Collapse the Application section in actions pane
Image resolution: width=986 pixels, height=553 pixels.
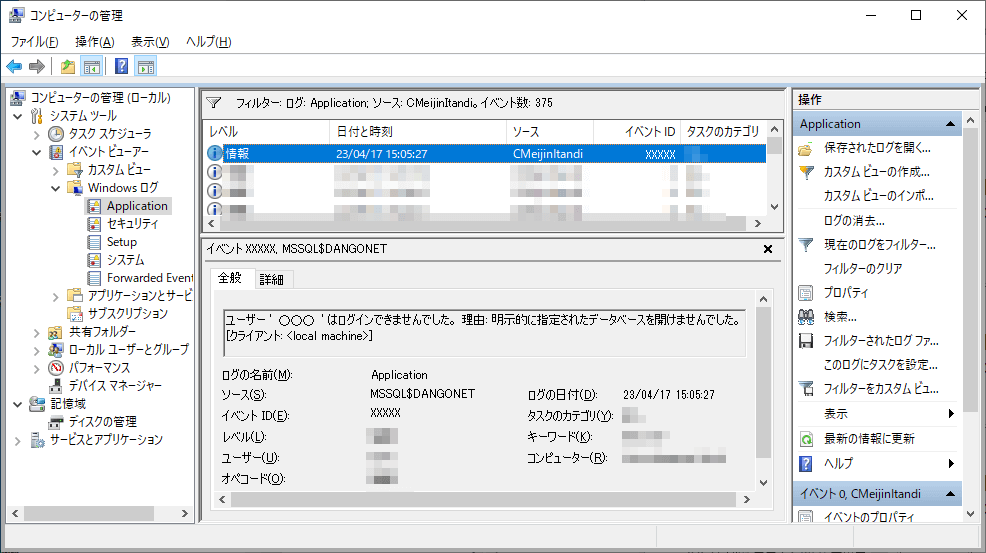coord(950,124)
